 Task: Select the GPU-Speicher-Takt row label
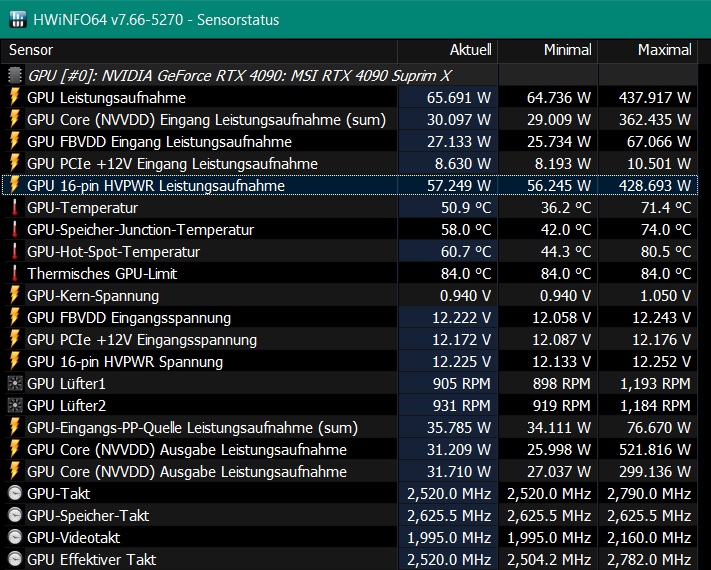[88, 516]
